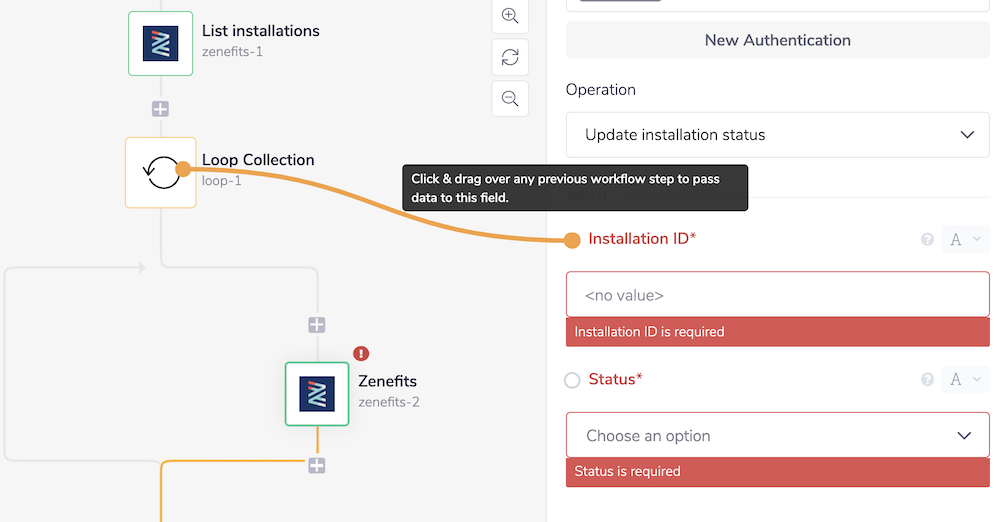This screenshot has width=1000, height=522.
Task: Change Status field type selector
Action: click(x=965, y=380)
